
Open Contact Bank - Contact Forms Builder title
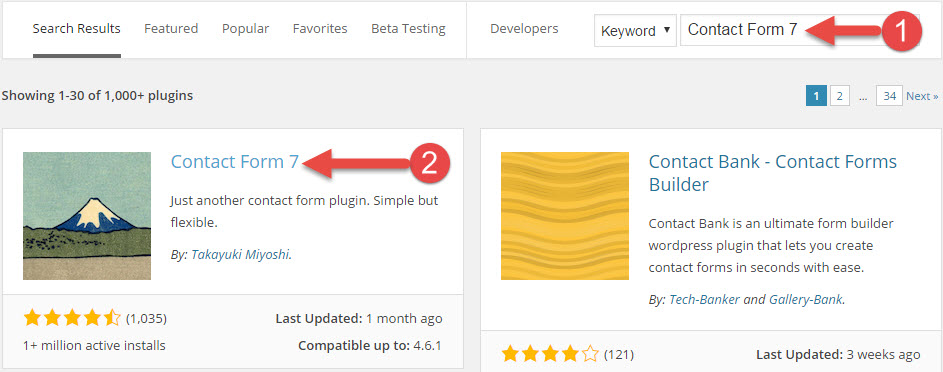773,172
